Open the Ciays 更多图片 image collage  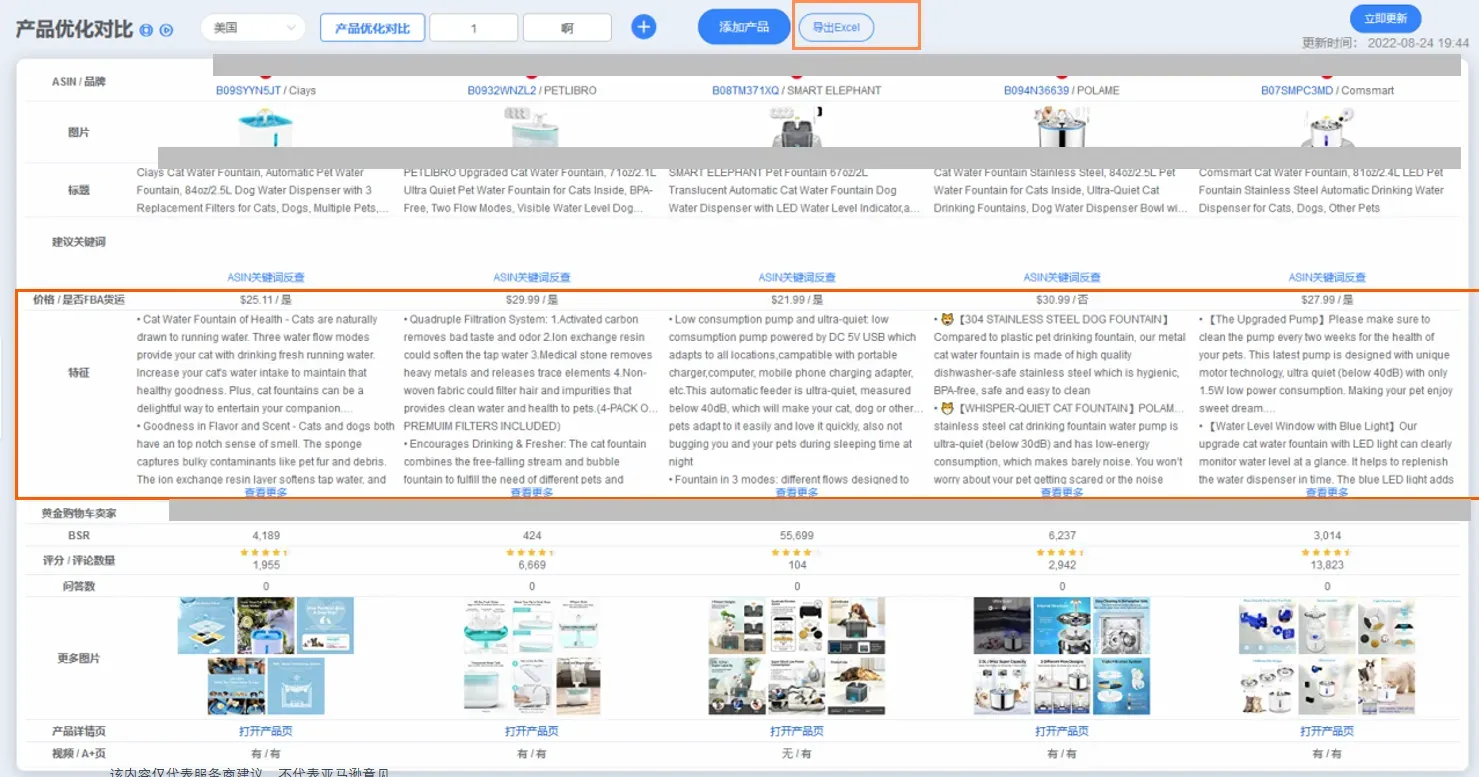coord(266,656)
